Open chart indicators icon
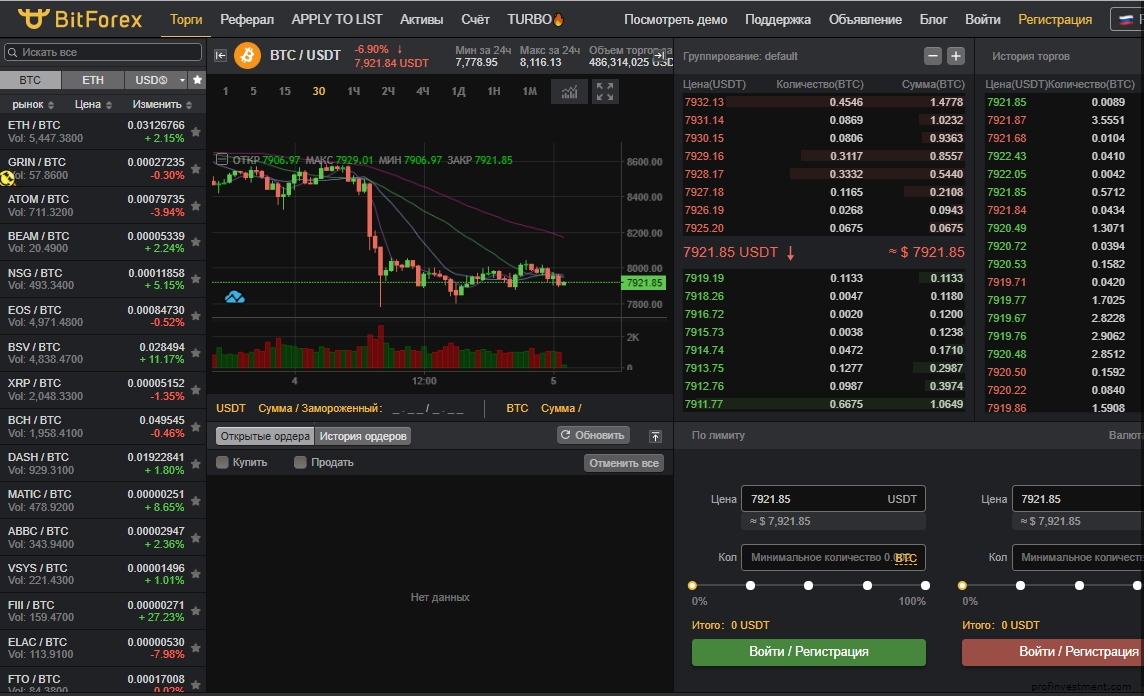The image size is (1144, 696). 569,92
